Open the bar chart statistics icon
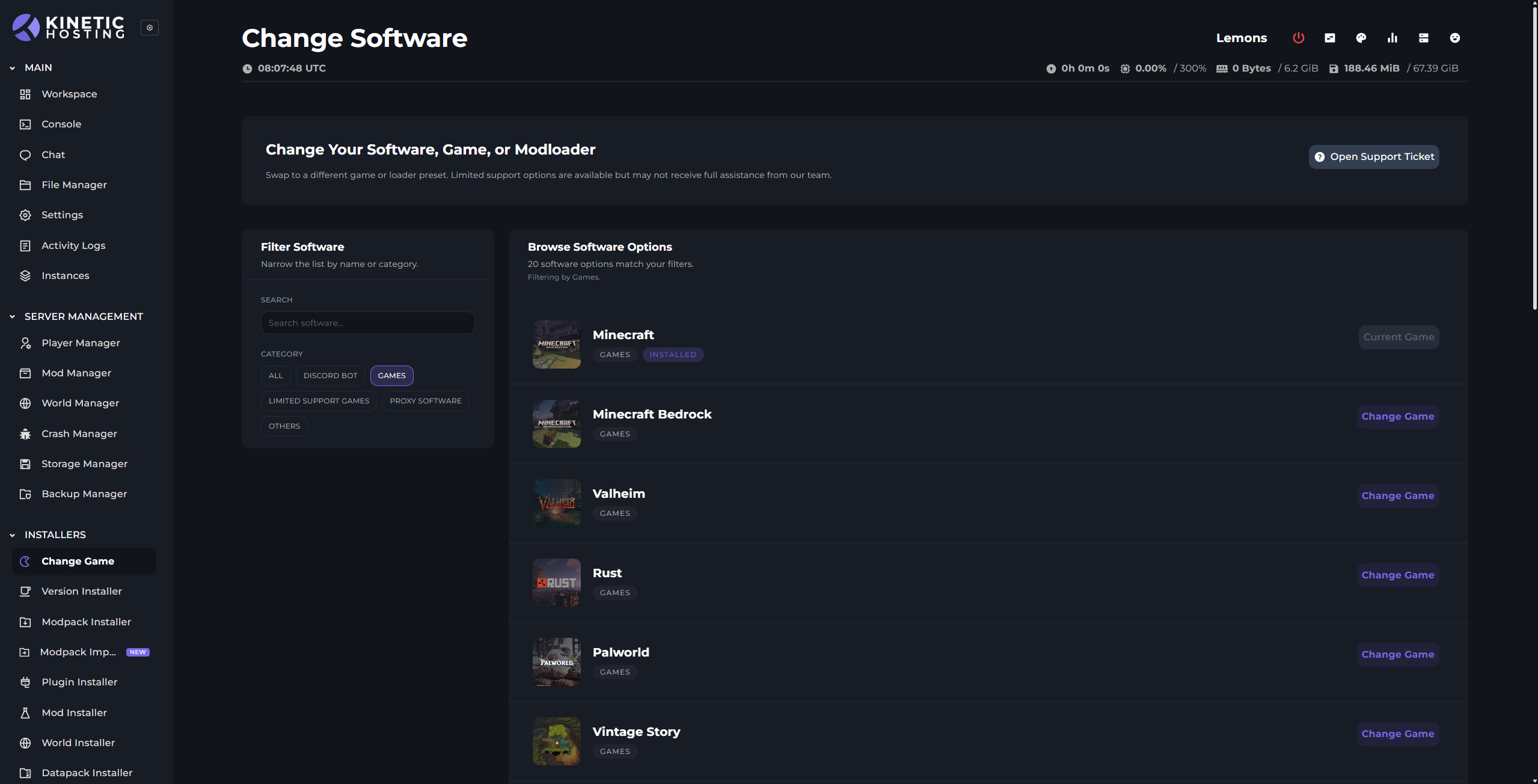1538x784 pixels. [x=1392, y=38]
